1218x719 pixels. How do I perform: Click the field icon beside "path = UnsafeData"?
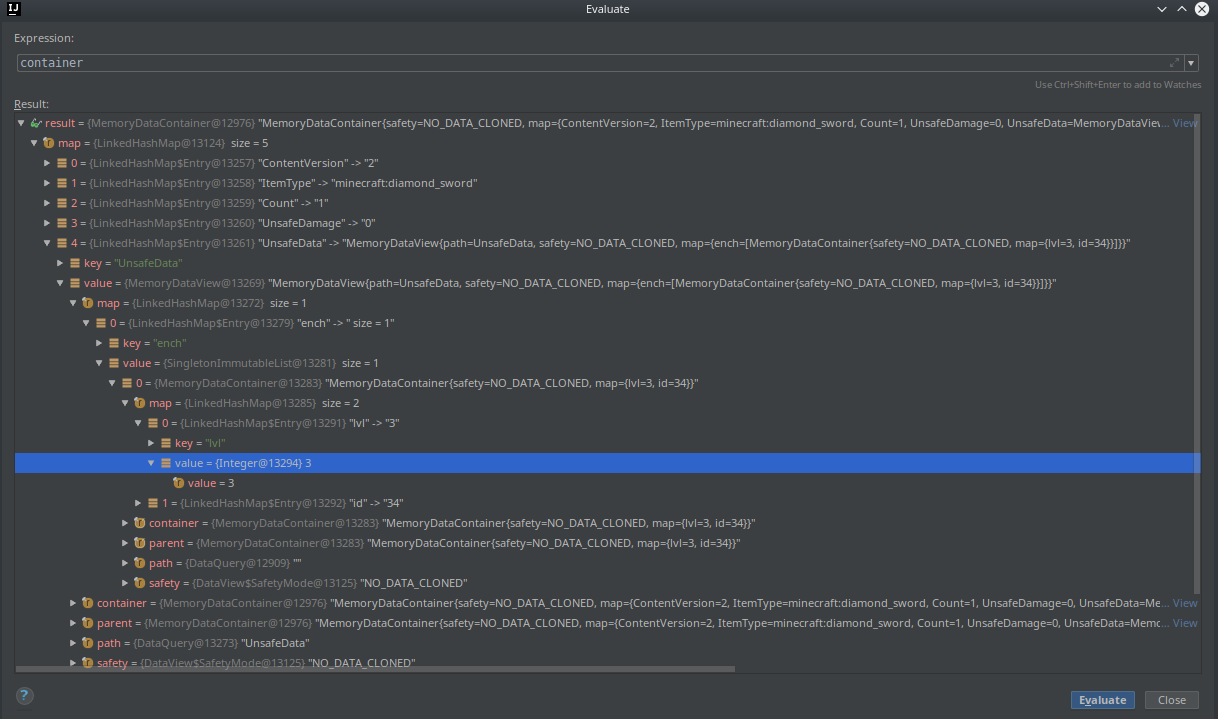(86, 642)
